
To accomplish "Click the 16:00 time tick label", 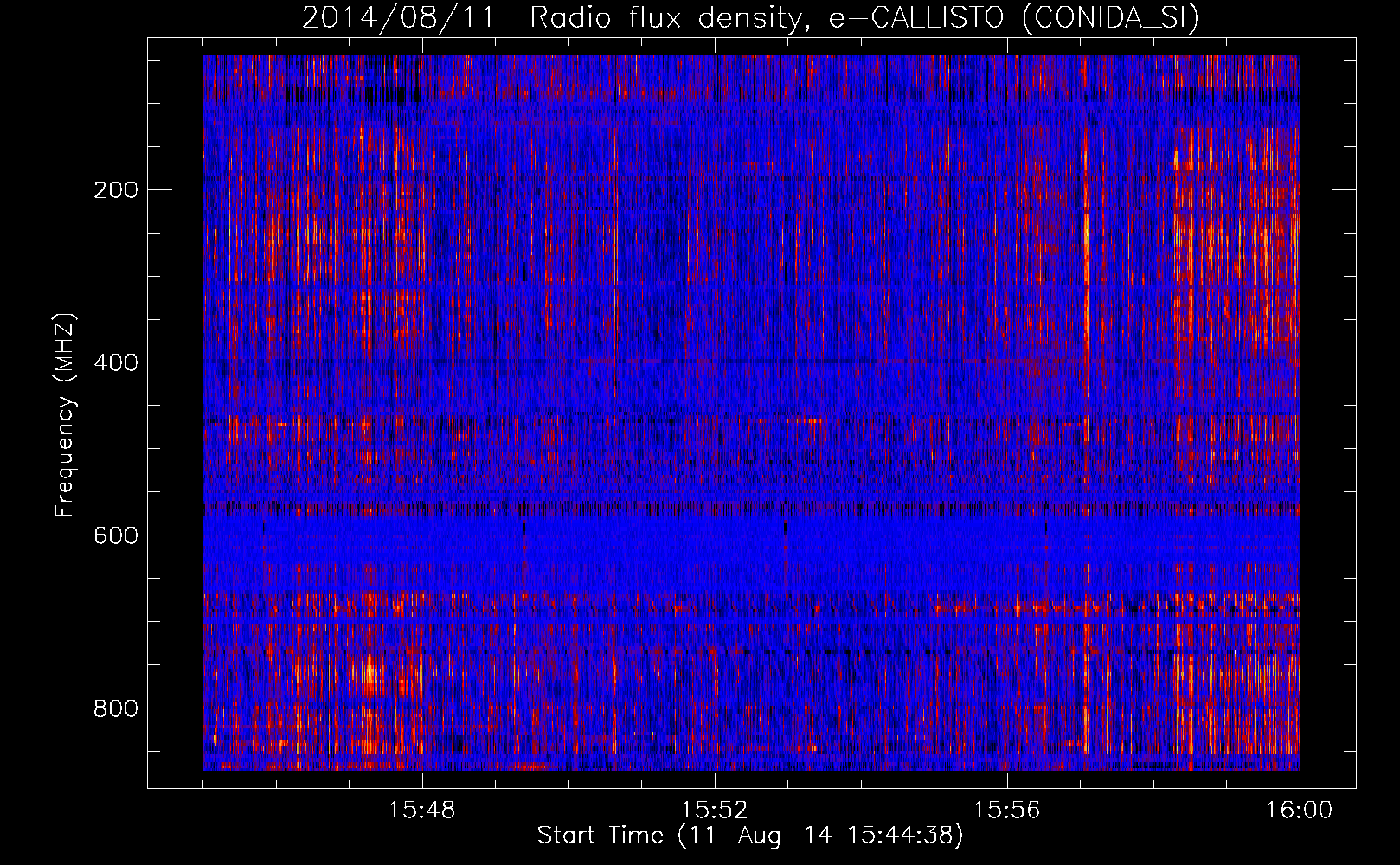I will pos(1299,811).
